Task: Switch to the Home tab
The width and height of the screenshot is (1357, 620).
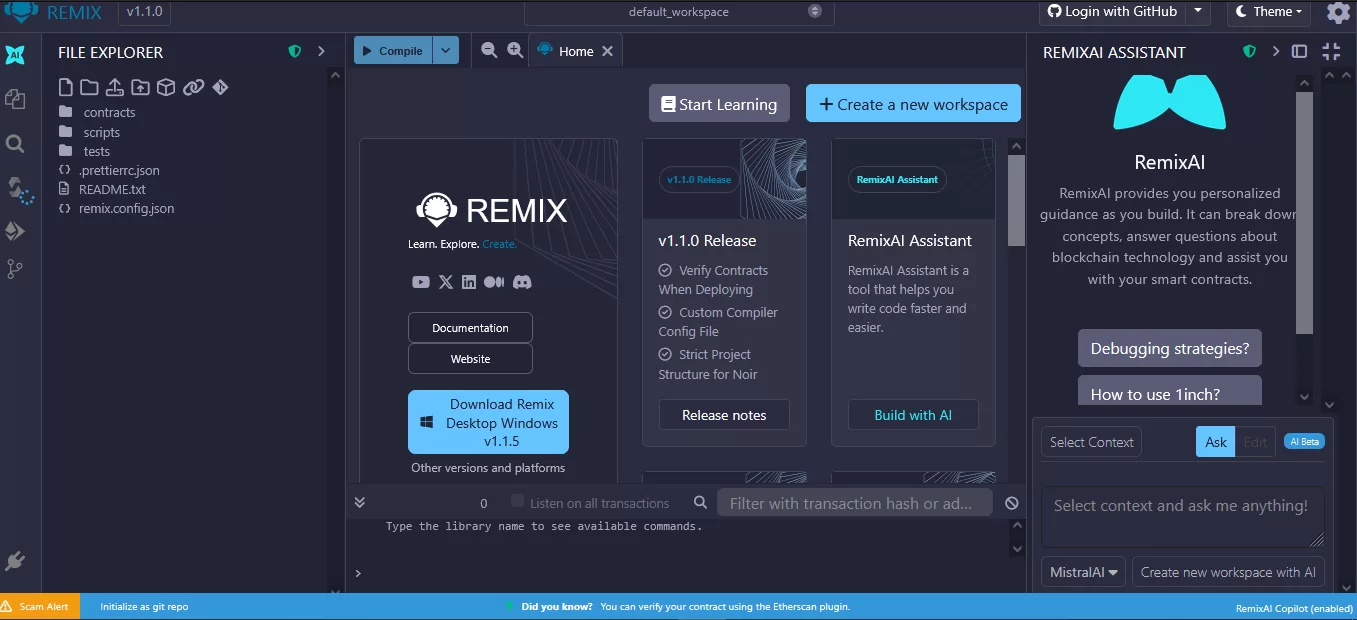Action: (x=575, y=51)
